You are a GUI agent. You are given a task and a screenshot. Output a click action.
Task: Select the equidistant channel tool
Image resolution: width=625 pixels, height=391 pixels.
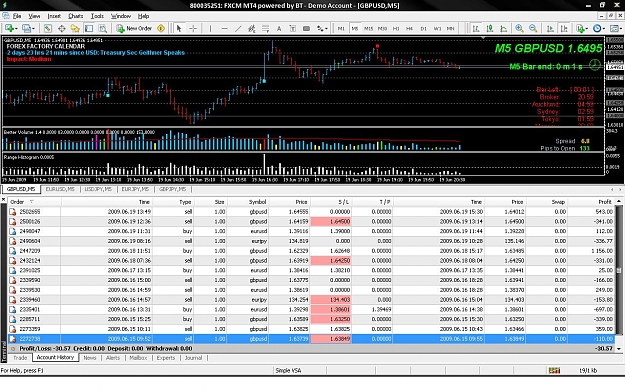pos(252,28)
